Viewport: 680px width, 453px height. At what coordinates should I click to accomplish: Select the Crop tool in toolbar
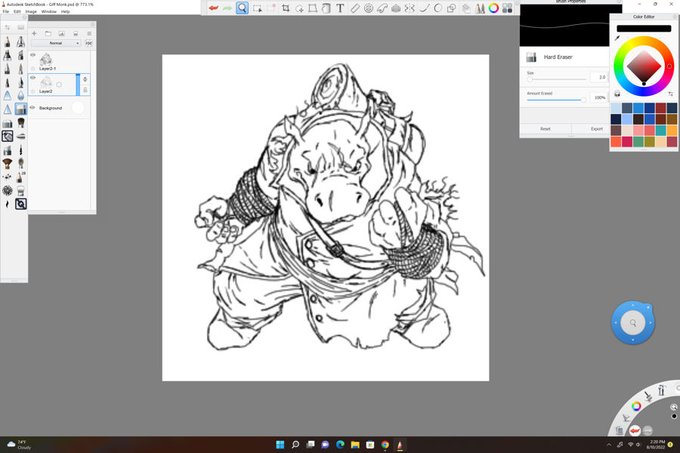pos(285,8)
